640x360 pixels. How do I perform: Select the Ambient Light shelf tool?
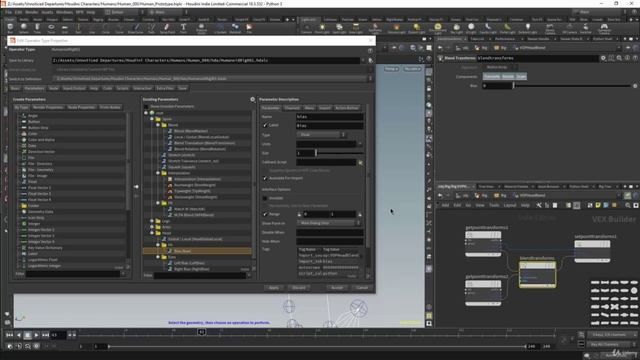(527, 28)
